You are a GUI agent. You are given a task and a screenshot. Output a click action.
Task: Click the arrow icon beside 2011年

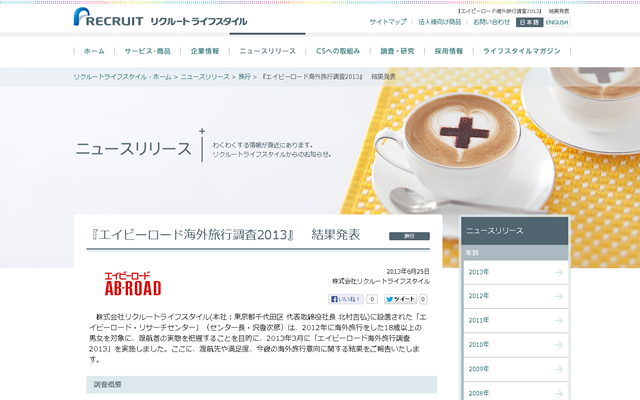pyautogui.click(x=558, y=320)
